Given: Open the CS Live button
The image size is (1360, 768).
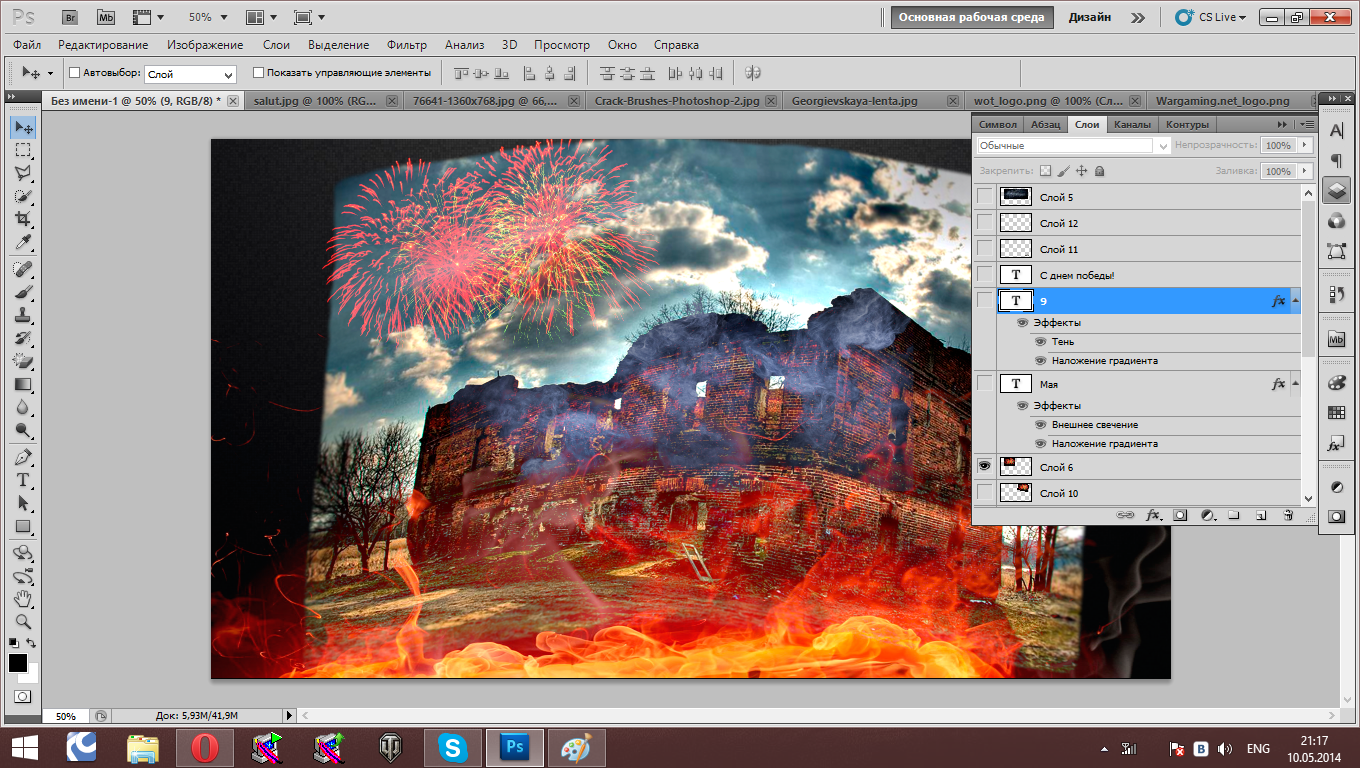Looking at the screenshot, I should (x=1211, y=17).
